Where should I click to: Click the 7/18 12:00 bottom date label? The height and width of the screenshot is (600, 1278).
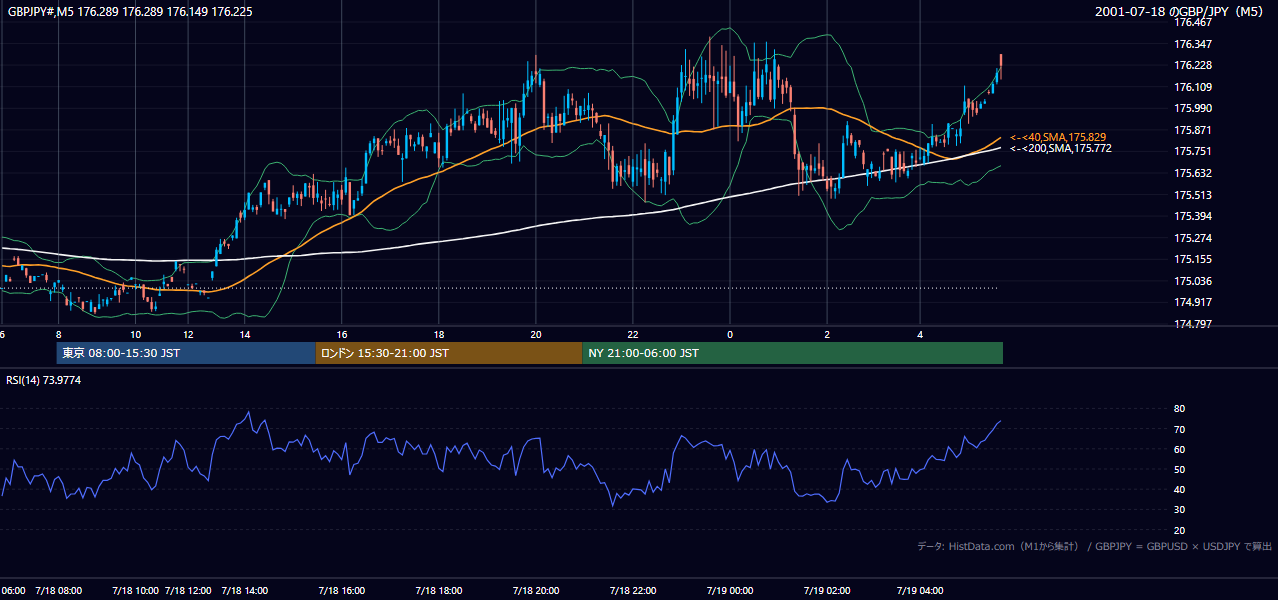tap(188, 591)
